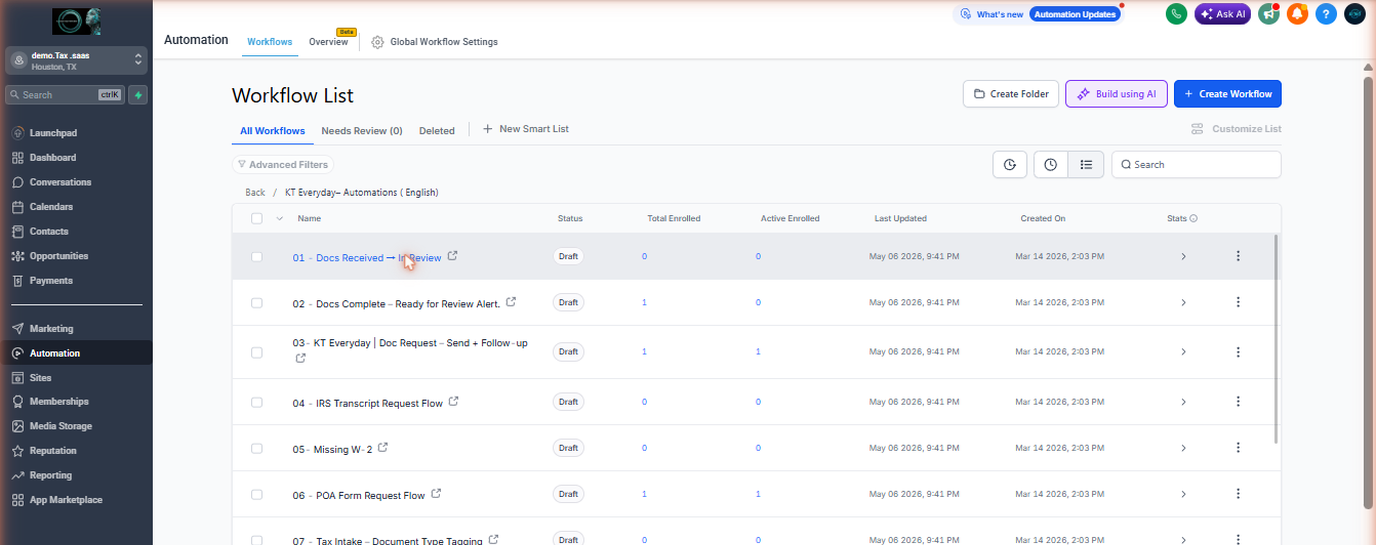Expand stats for 03 Doc Request row
Viewport: 1376px width, 545px height.
[x=1183, y=352]
